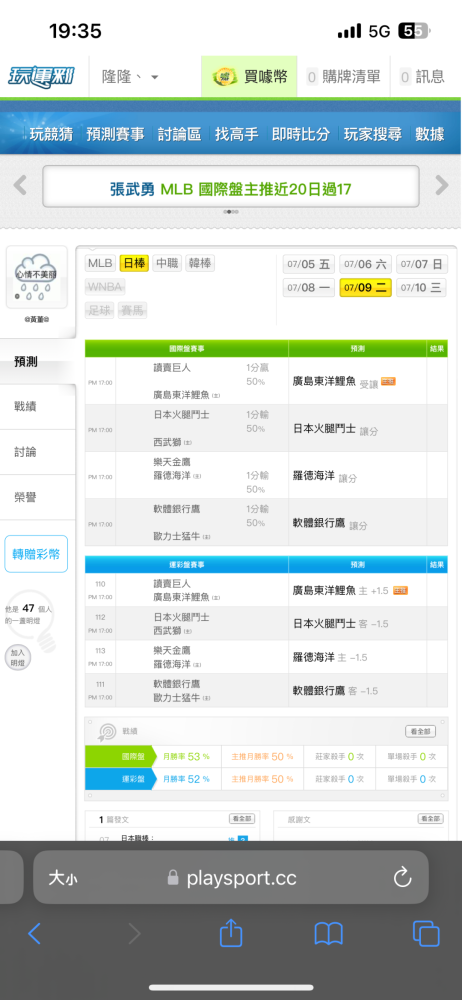This screenshot has width=462, height=1000.
Task: Pick the date 07/06 六
Action: (x=366, y=264)
